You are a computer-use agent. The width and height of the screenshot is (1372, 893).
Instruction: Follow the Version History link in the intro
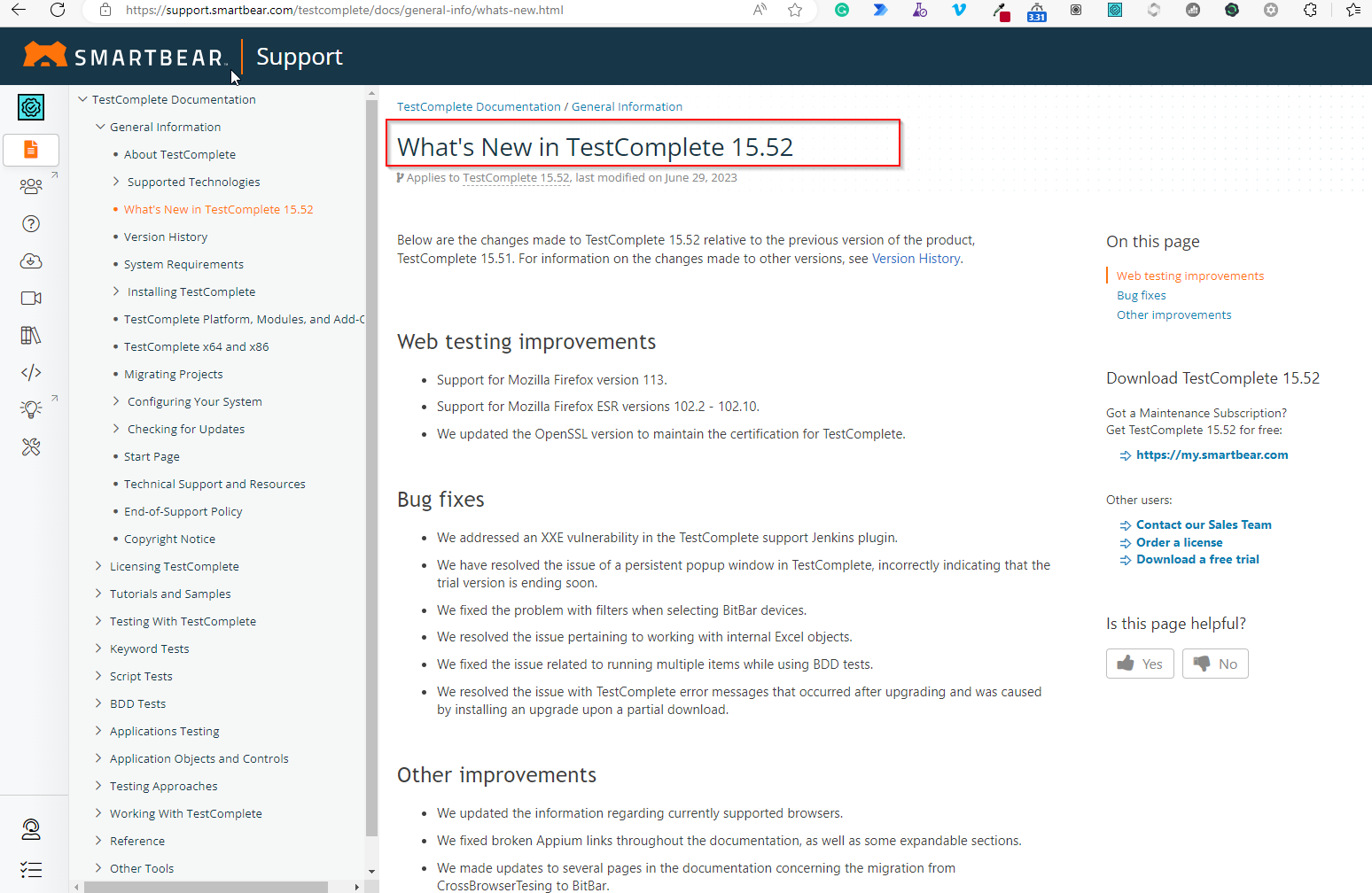[916, 259]
